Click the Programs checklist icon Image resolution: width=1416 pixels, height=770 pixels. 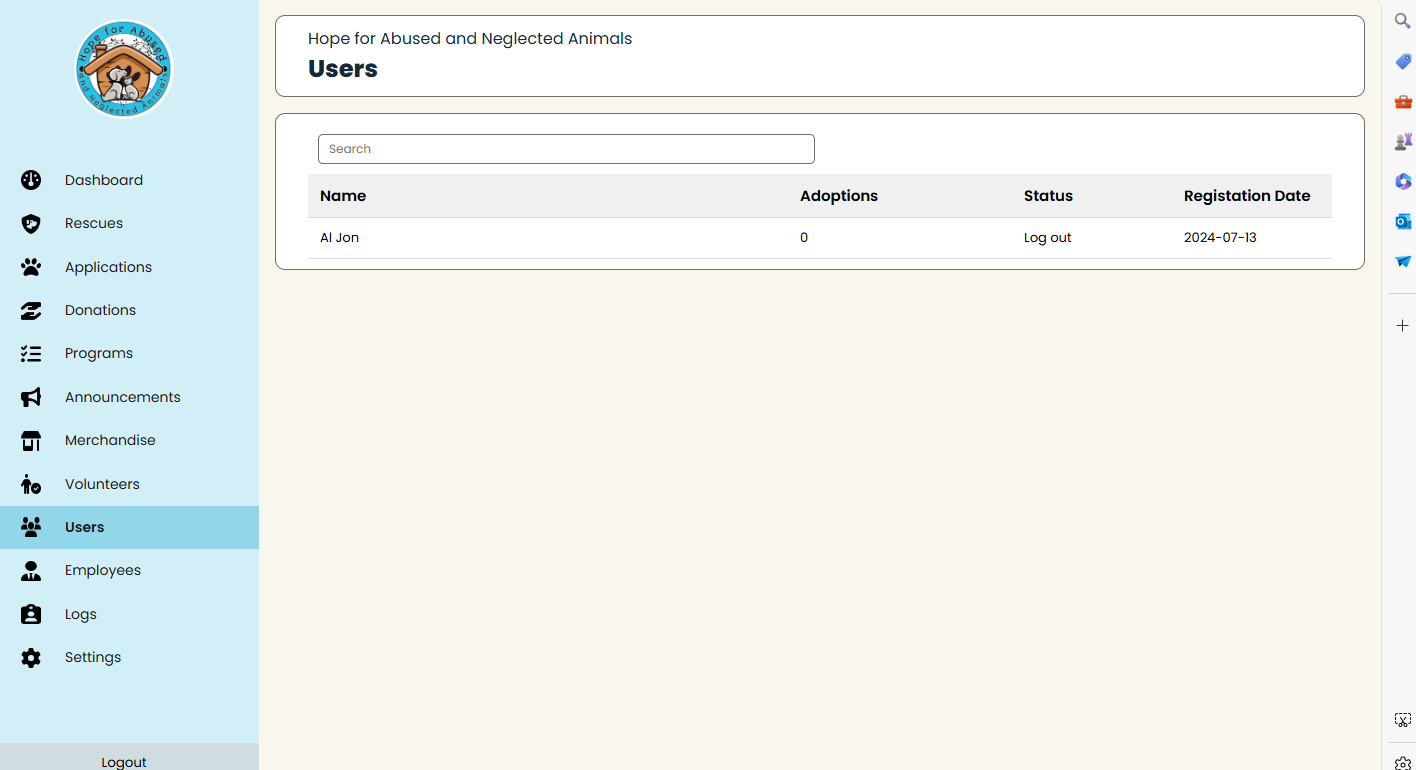click(31, 353)
